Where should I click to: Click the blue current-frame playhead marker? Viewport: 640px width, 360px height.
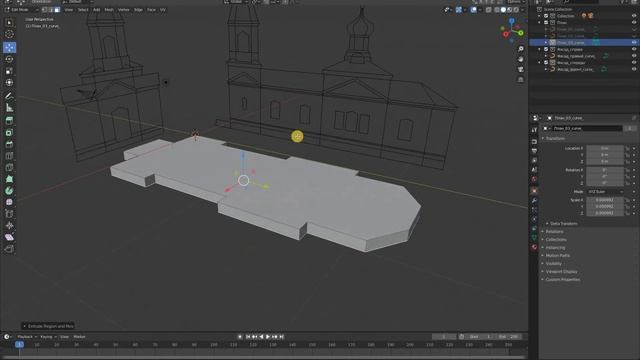click(19, 345)
